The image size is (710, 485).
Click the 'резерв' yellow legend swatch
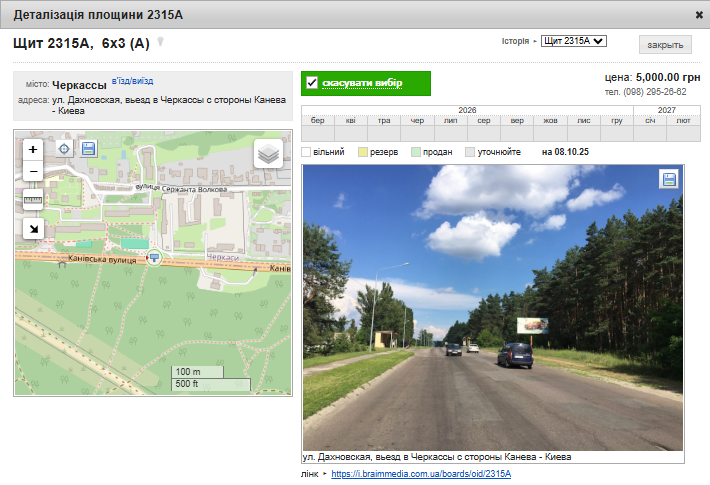pos(363,152)
